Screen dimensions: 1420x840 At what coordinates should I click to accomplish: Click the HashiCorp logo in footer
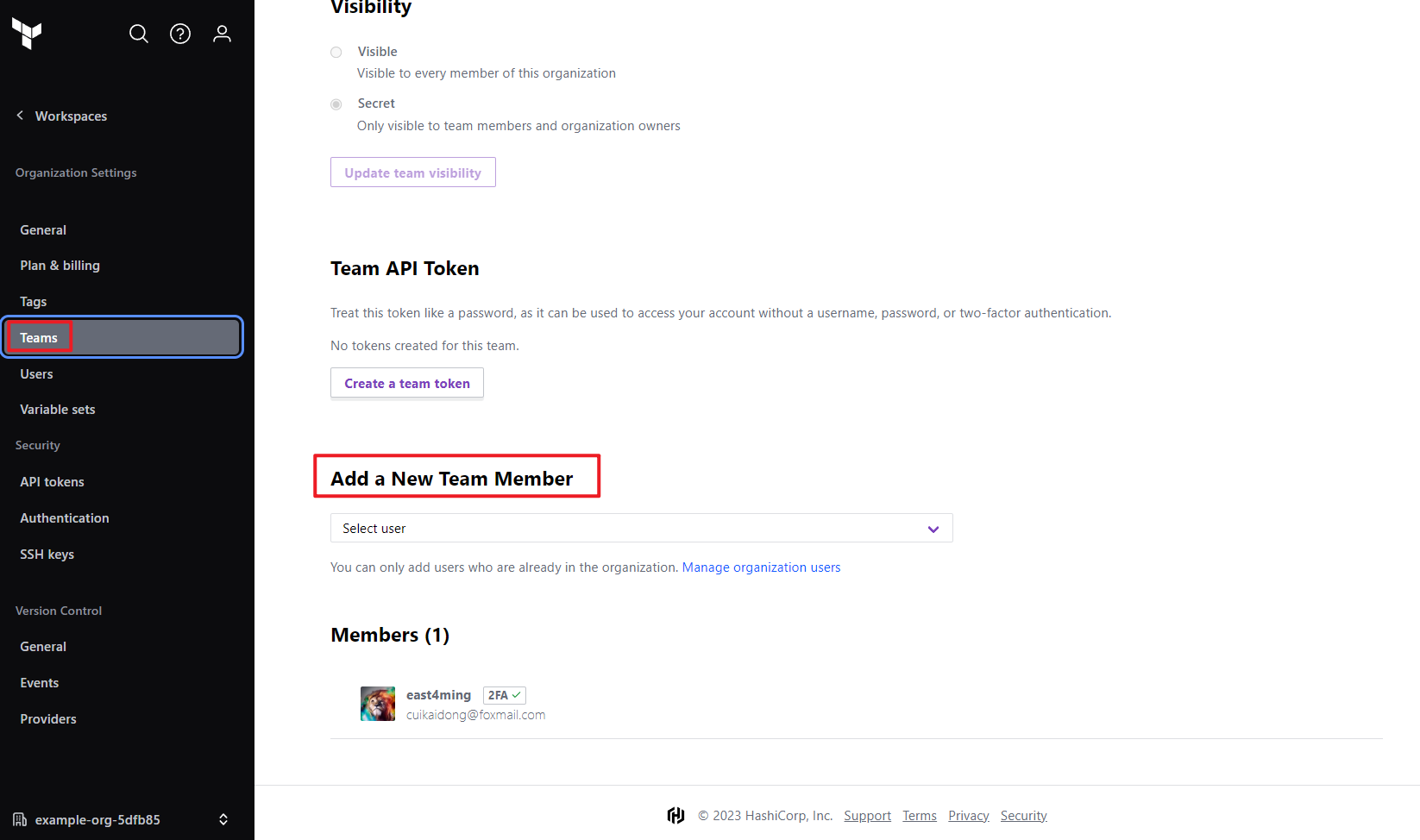pyautogui.click(x=676, y=815)
